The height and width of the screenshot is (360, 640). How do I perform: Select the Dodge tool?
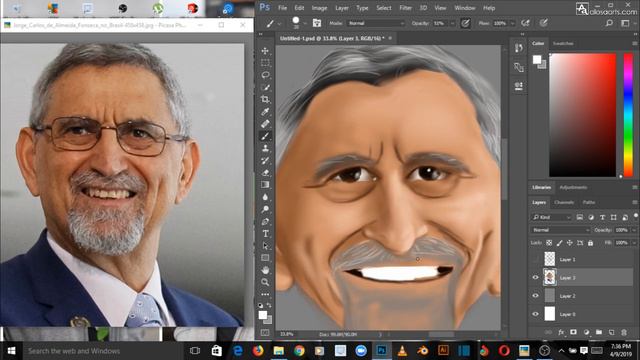(x=265, y=209)
